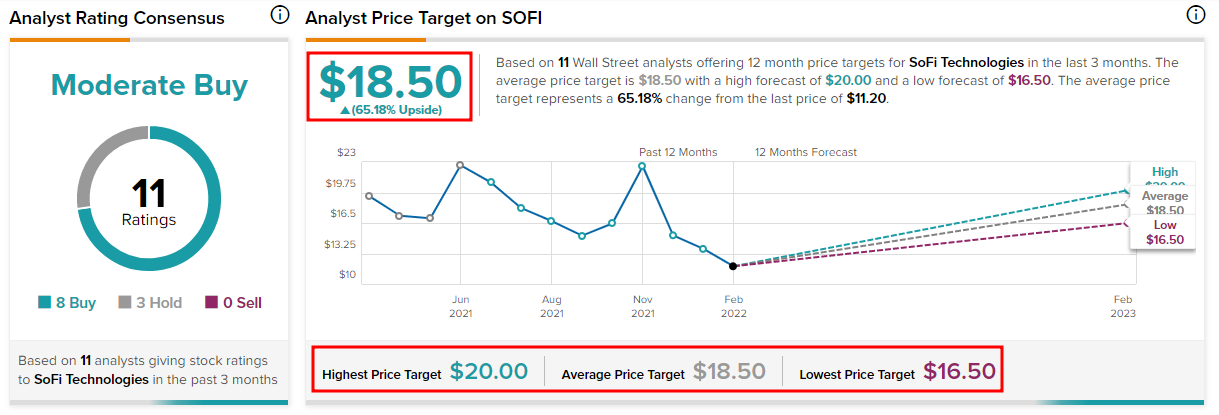This screenshot has height=415, width=1219.
Task: Click the Lowest Price Target $16.50 value
Action: click(961, 372)
